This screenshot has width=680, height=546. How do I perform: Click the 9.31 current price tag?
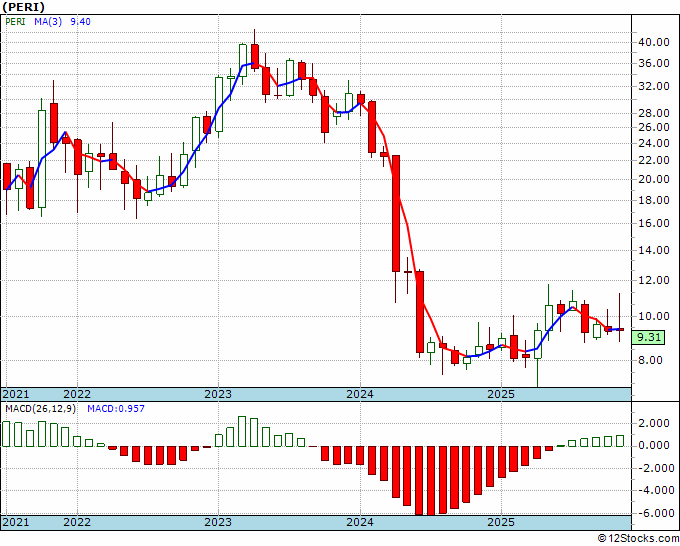[x=648, y=337]
